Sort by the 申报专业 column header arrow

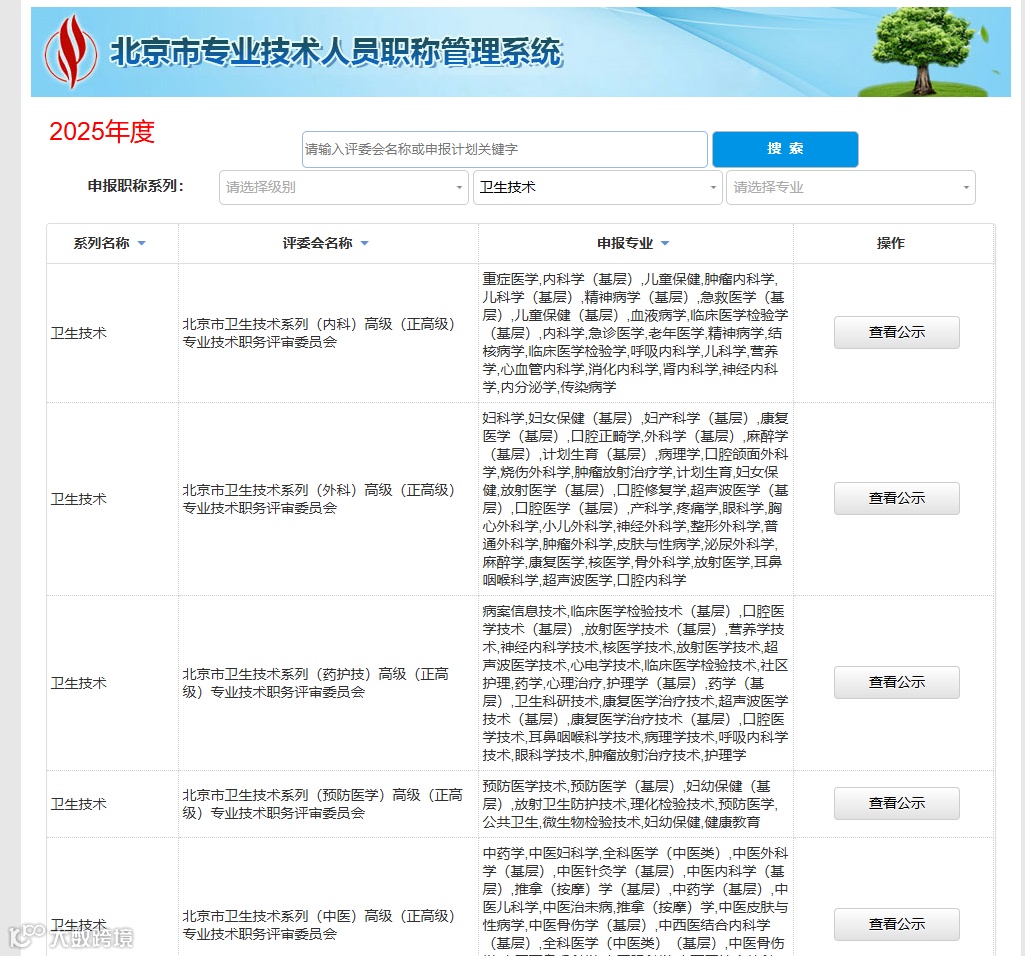click(665, 243)
